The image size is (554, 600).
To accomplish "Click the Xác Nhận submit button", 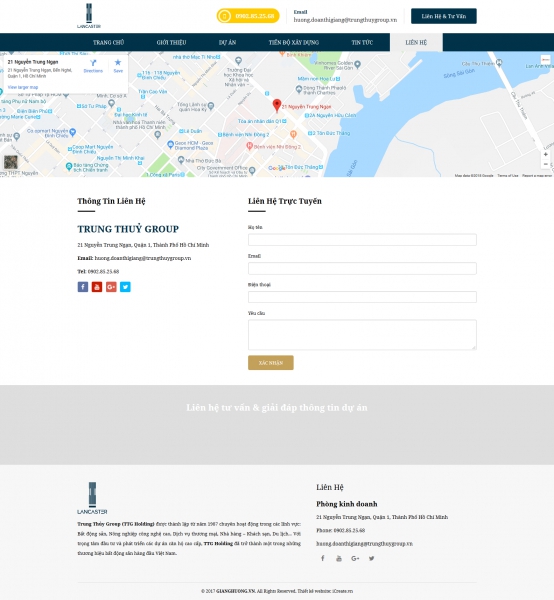I will 271,363.
